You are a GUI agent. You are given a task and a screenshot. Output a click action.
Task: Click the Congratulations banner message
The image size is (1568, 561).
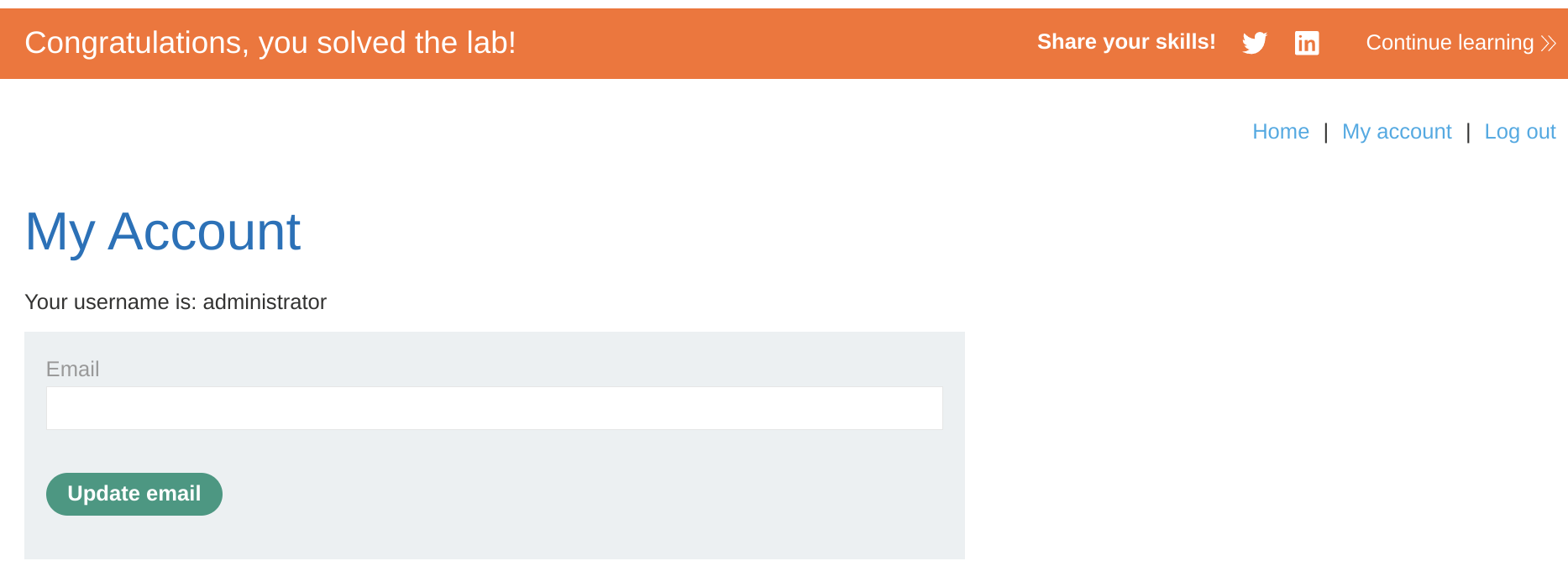[270, 43]
